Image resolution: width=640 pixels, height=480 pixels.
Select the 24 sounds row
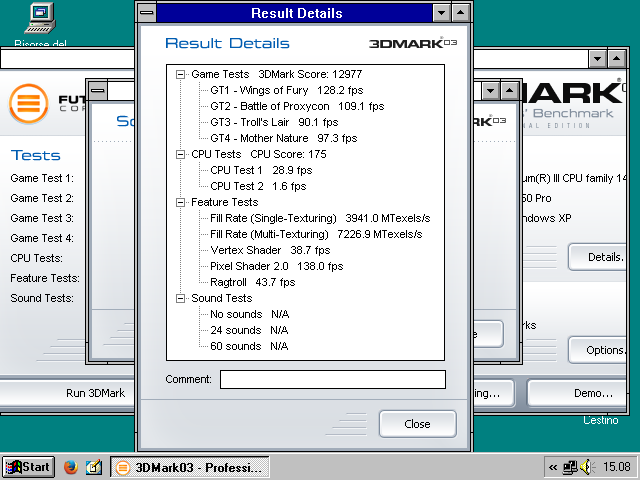[249, 330]
